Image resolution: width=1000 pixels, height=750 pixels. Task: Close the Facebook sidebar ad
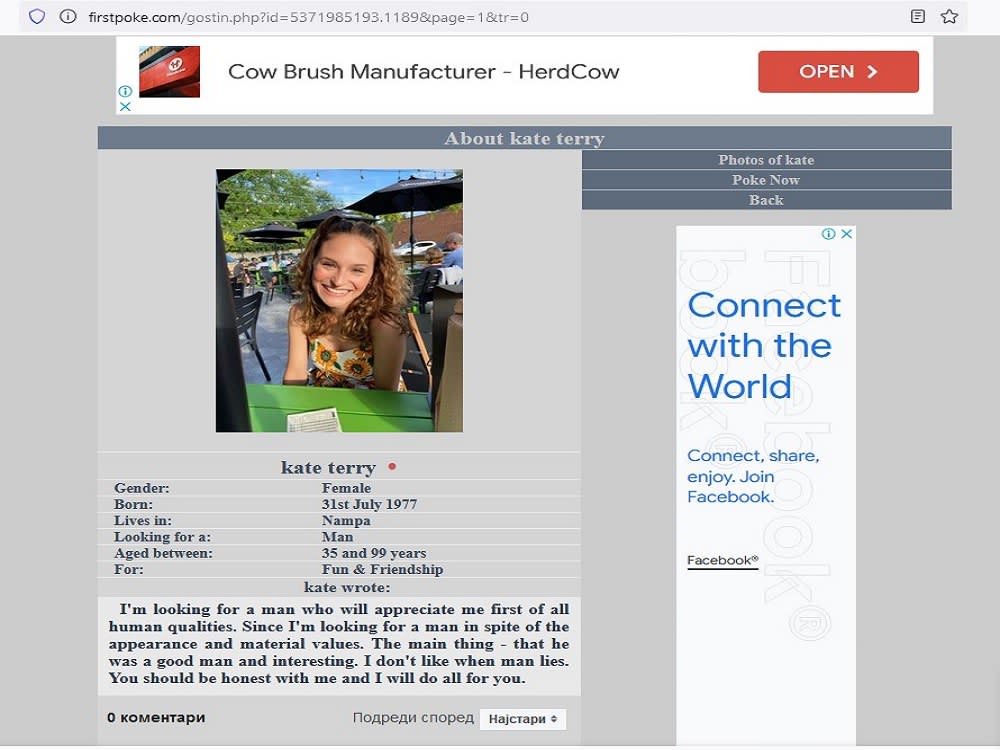[846, 234]
